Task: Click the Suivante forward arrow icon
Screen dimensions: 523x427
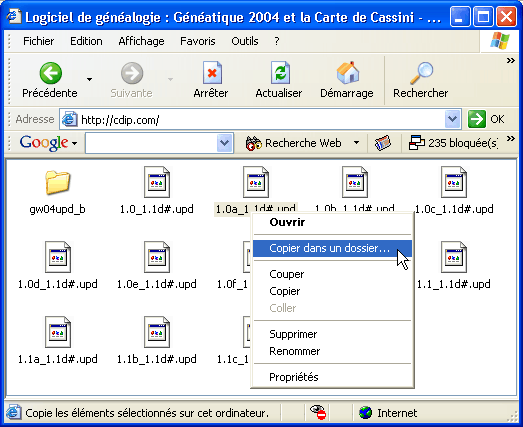Action: pyautogui.click(x=132, y=73)
